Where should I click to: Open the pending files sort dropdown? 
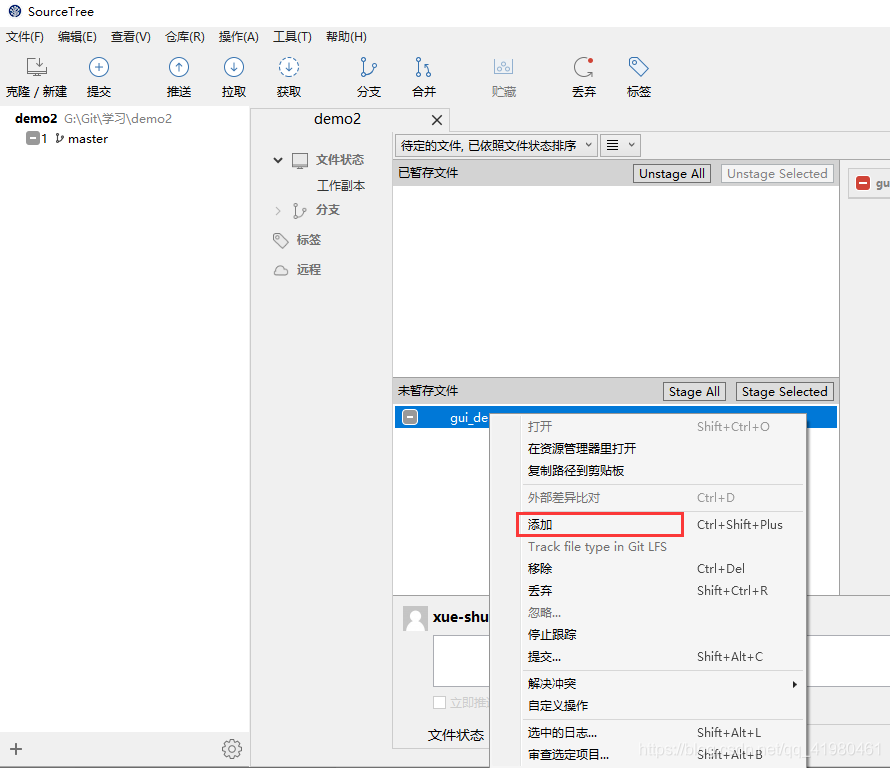point(496,145)
